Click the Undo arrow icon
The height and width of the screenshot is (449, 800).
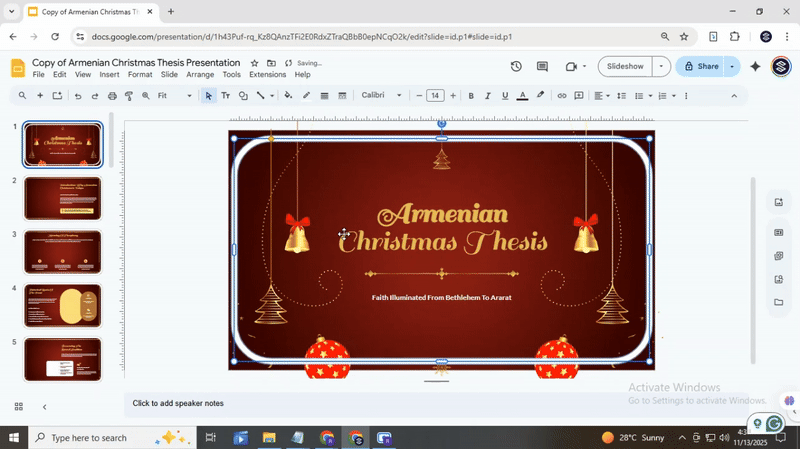tap(77, 96)
